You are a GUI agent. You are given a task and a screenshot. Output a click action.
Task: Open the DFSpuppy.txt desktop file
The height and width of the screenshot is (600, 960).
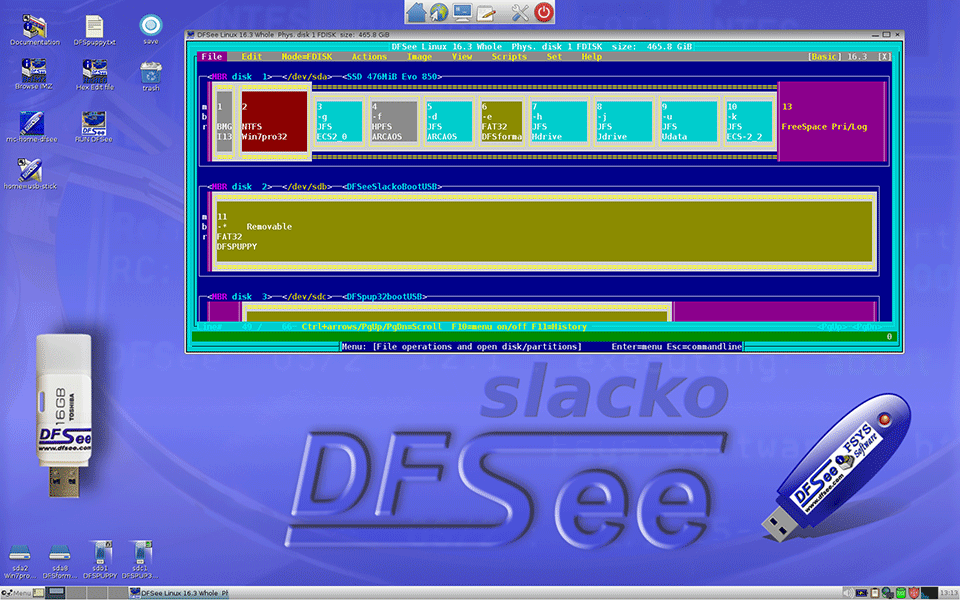coord(94,30)
